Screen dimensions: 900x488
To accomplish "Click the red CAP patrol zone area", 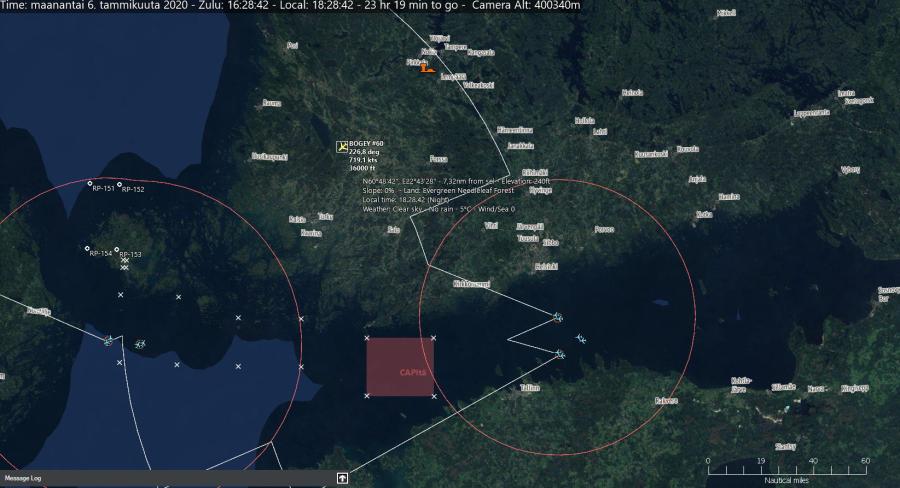I will pos(399,367).
